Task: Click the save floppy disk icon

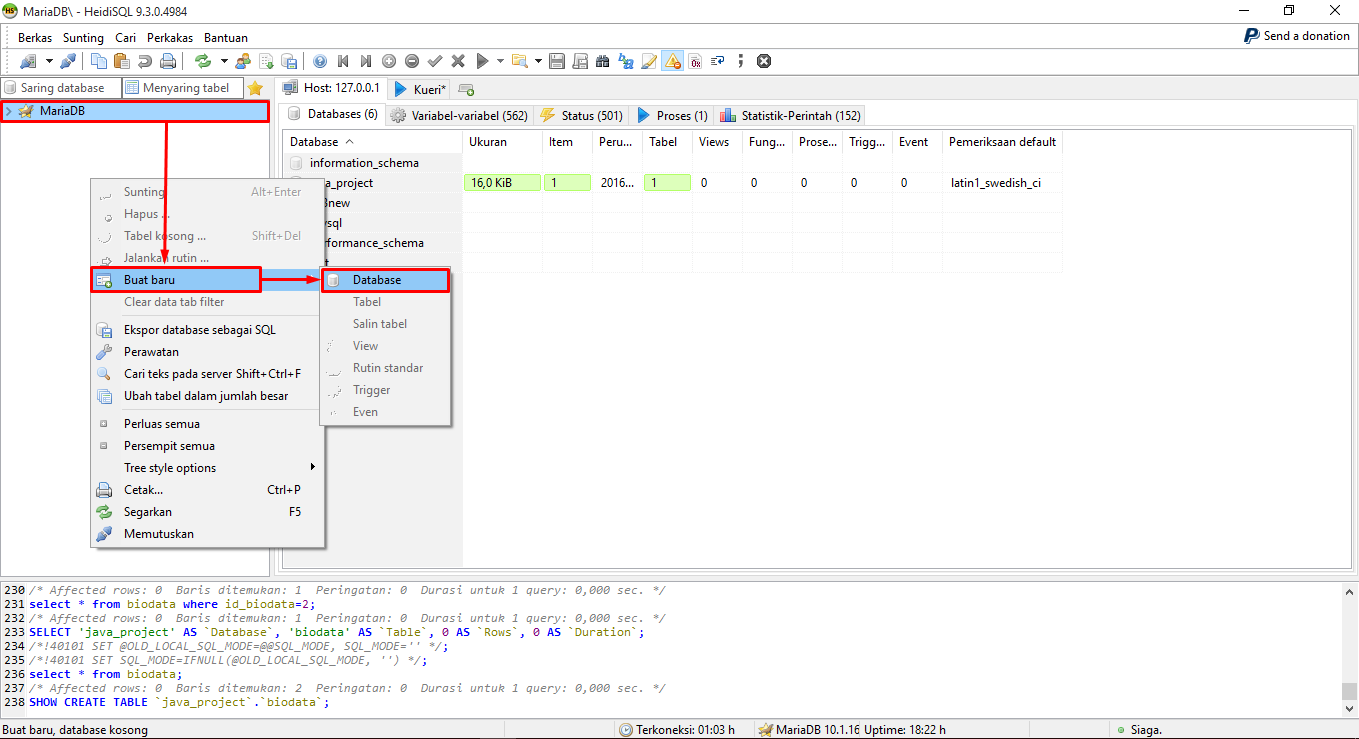Action: pos(557,61)
